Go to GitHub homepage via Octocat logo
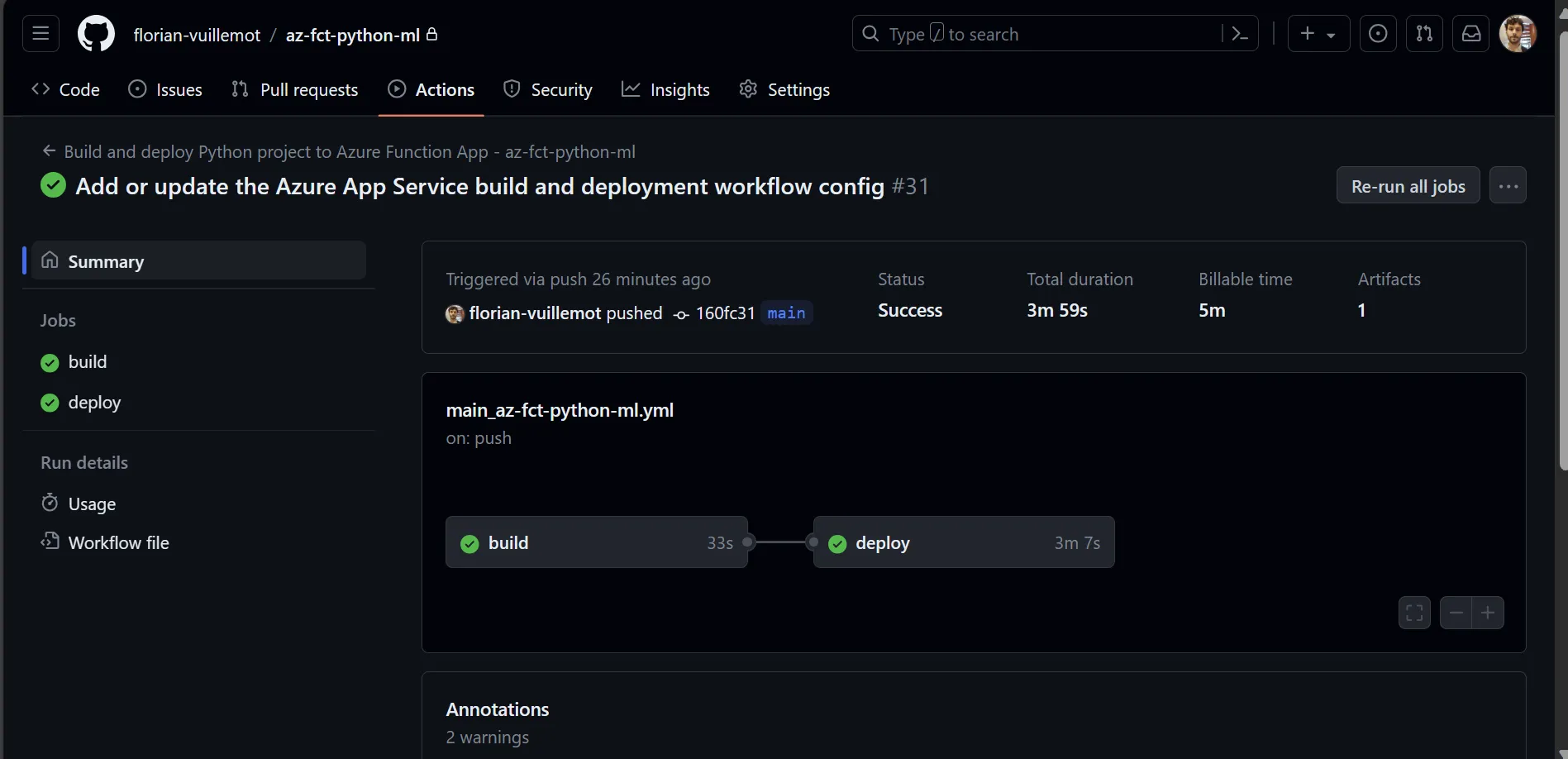The image size is (1568, 759). coord(96,34)
